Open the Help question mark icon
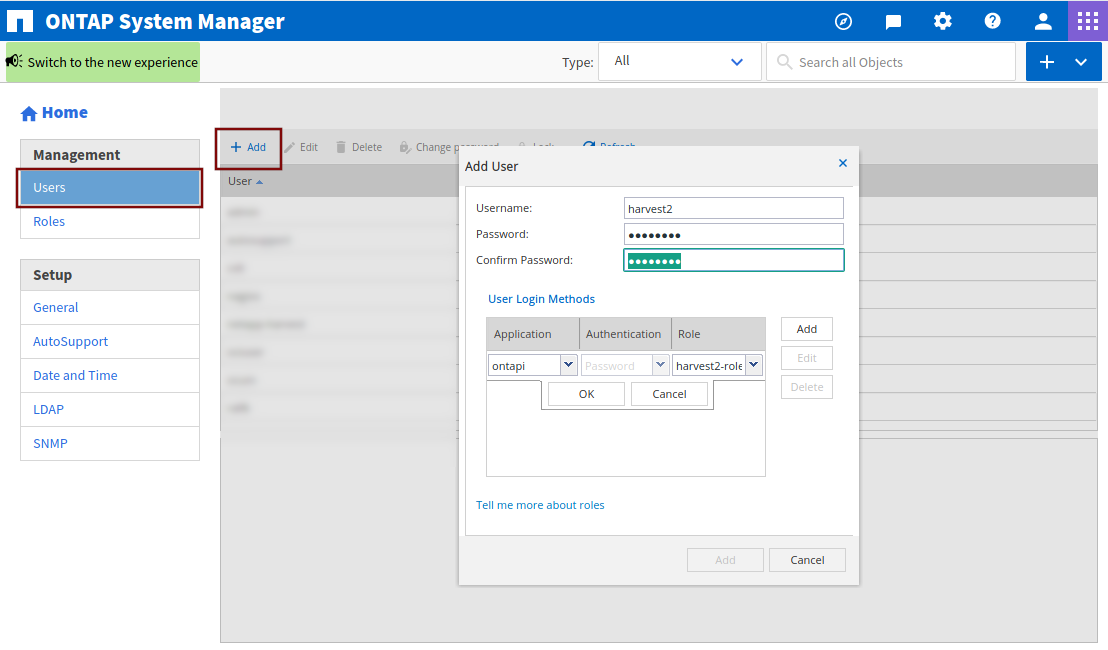 992,21
